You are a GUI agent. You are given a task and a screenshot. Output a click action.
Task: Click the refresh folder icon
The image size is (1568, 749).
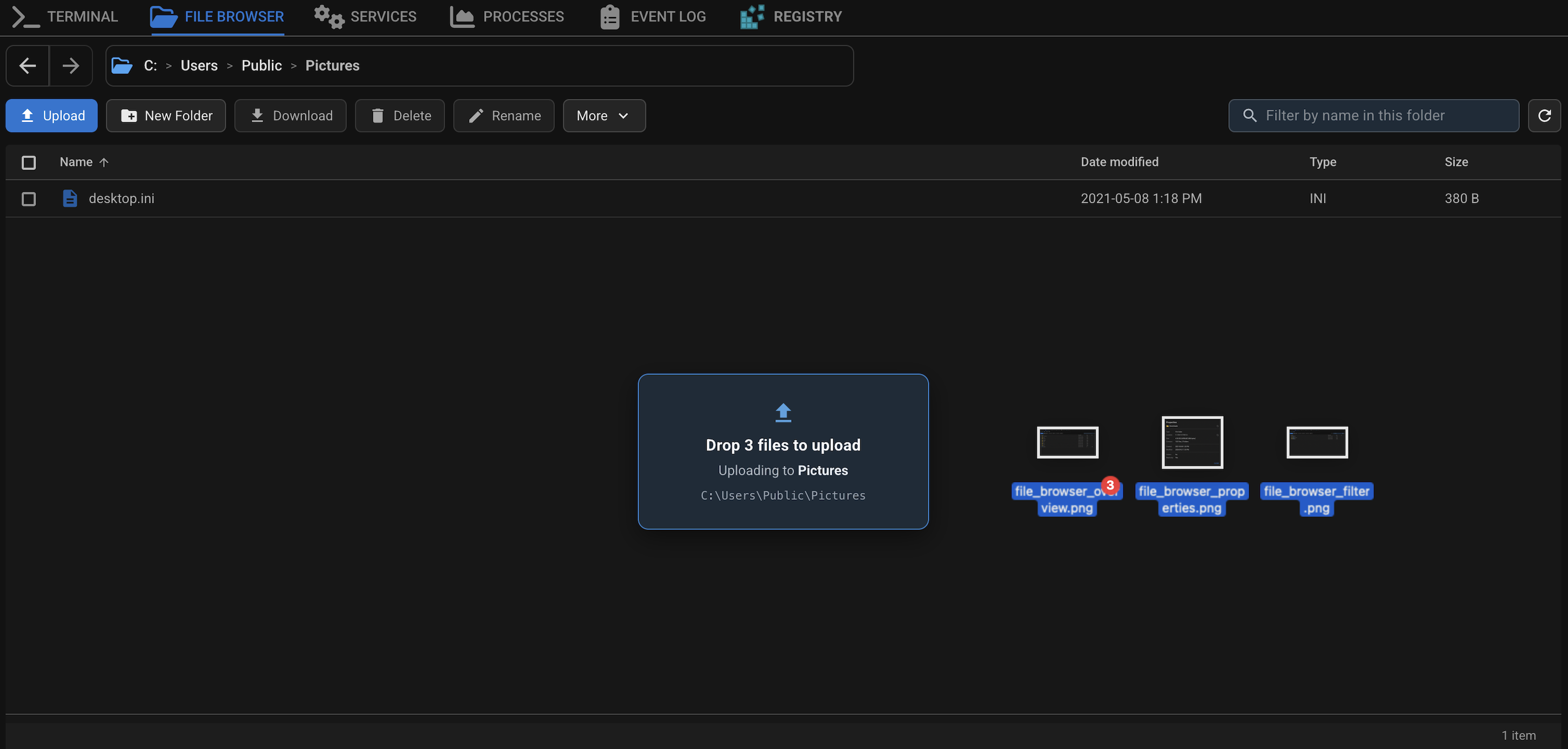1544,116
